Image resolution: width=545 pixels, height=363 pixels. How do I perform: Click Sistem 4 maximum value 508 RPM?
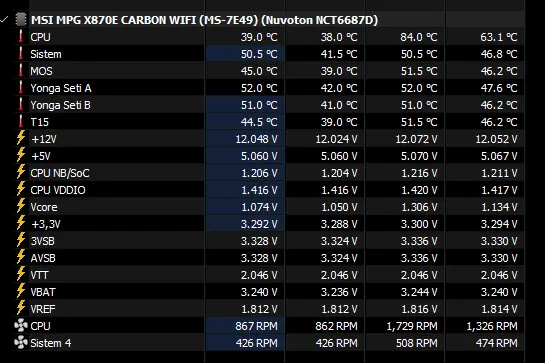click(x=417, y=344)
